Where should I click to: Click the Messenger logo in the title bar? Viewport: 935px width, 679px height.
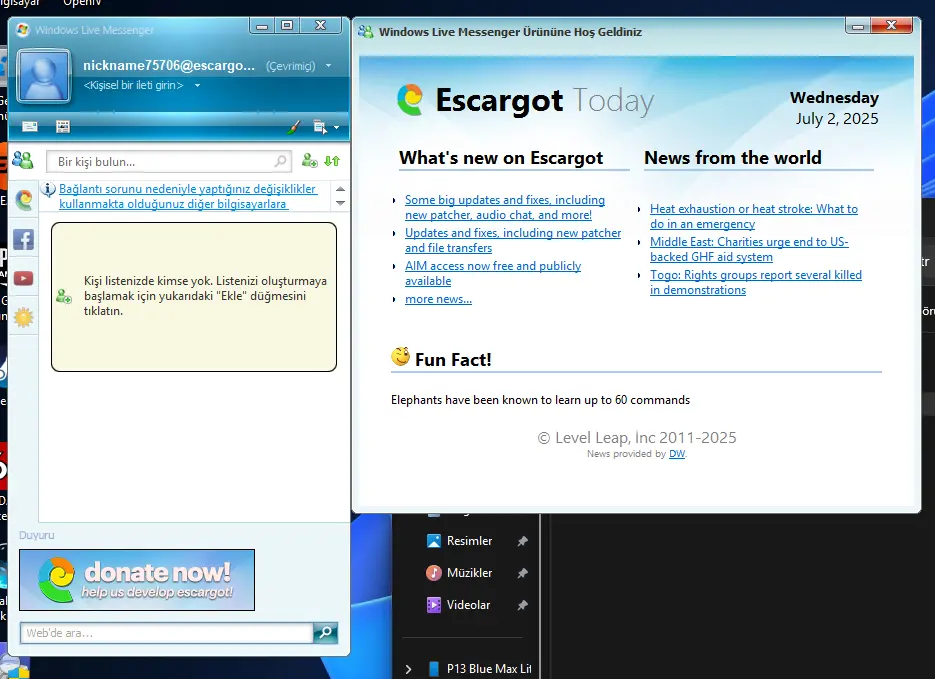(x=23, y=30)
